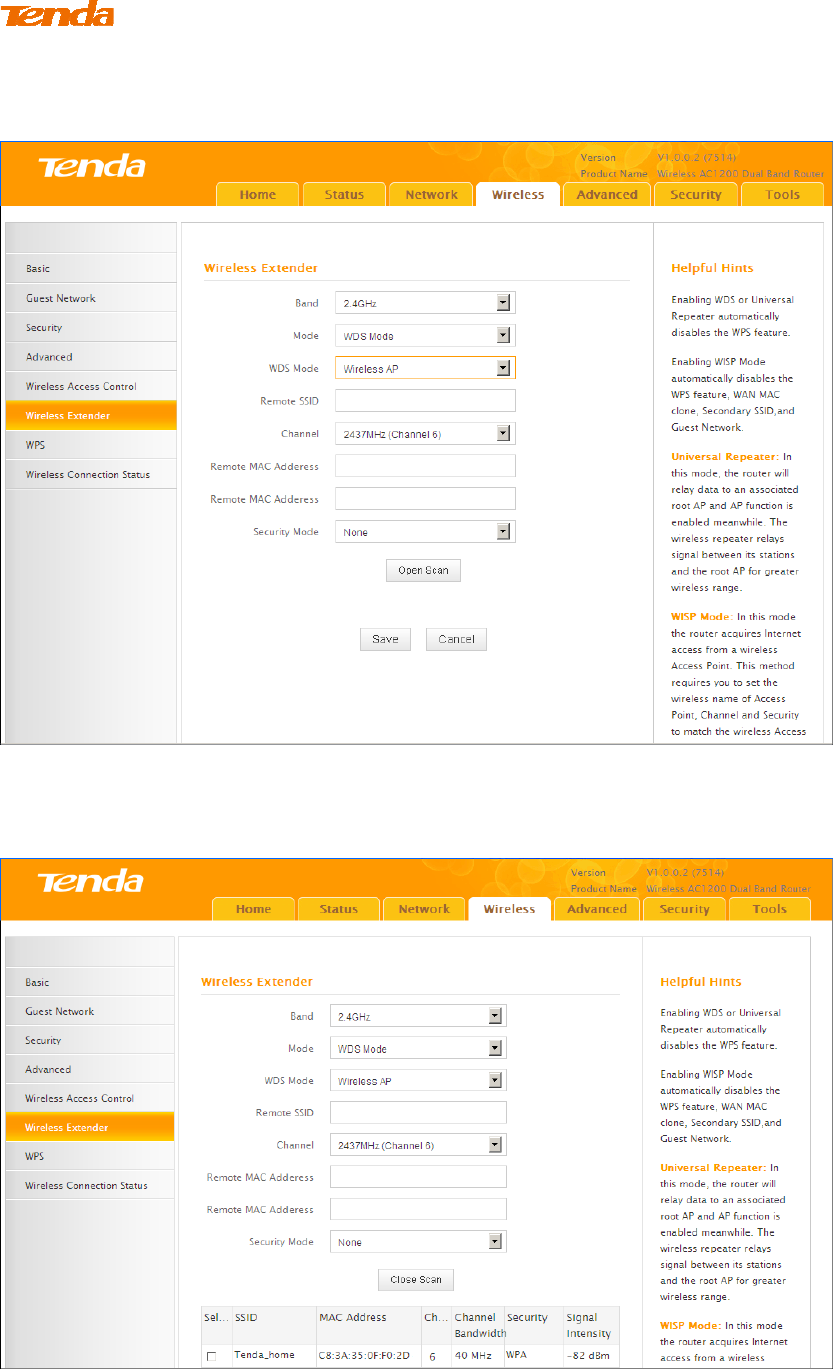This screenshot has width=833, height=1369.
Task: Open the Channel dropdown in the upper screenshot
Action: 425,434
